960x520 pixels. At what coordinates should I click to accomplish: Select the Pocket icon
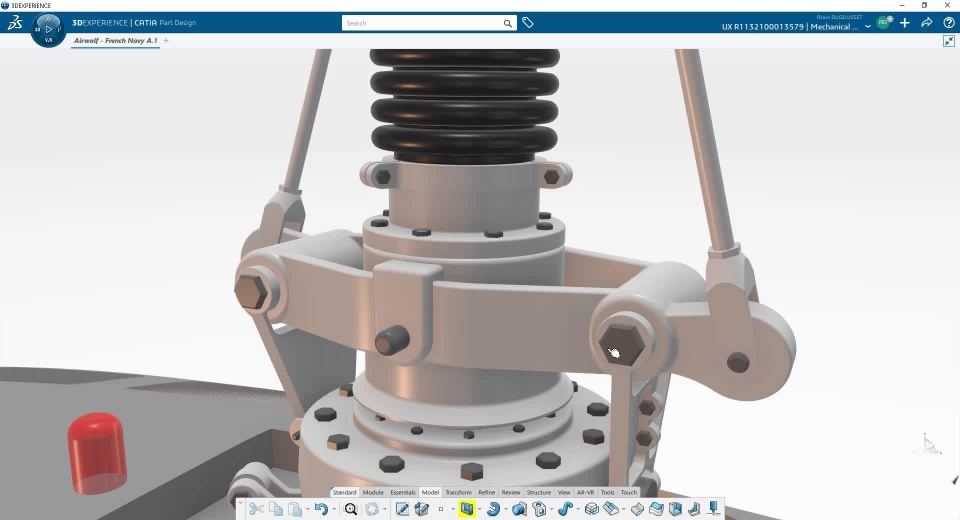point(520,509)
